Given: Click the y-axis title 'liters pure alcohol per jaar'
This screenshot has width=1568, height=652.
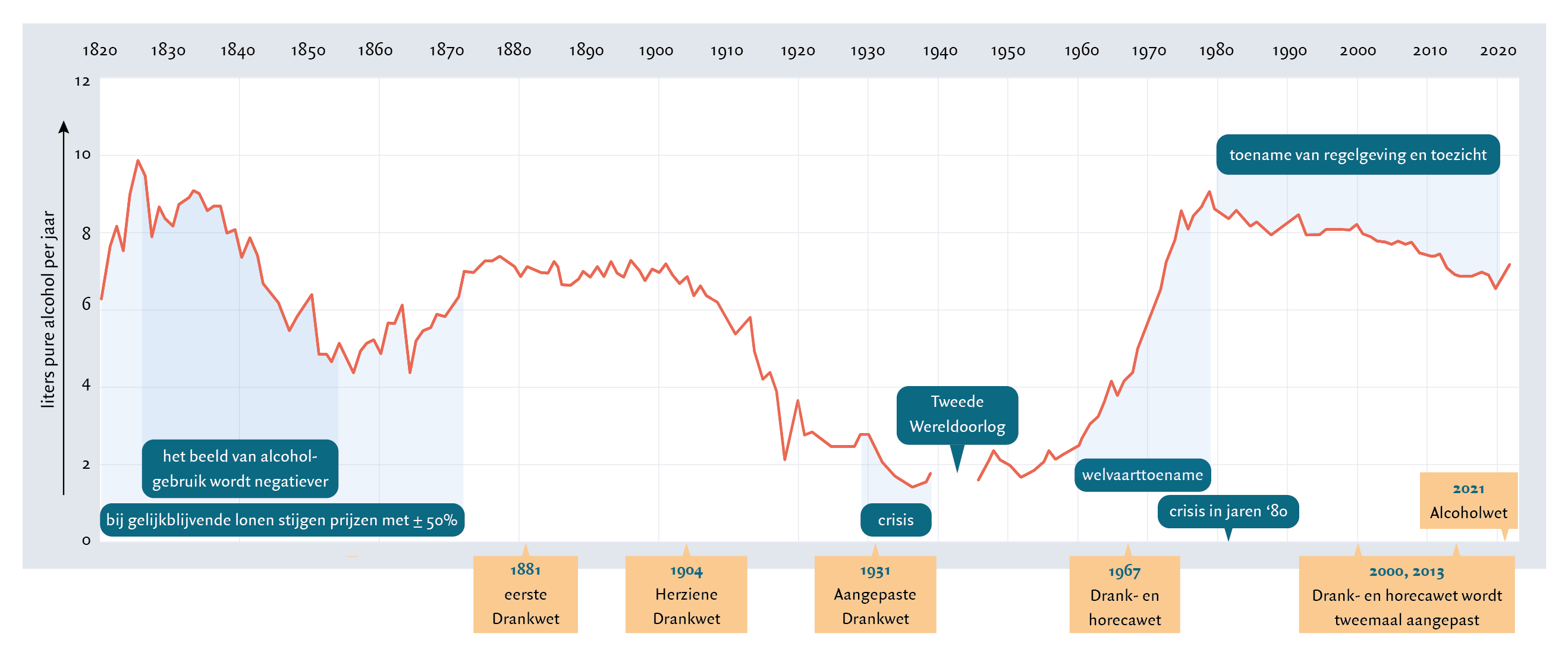Looking at the screenshot, I should 49,309.
